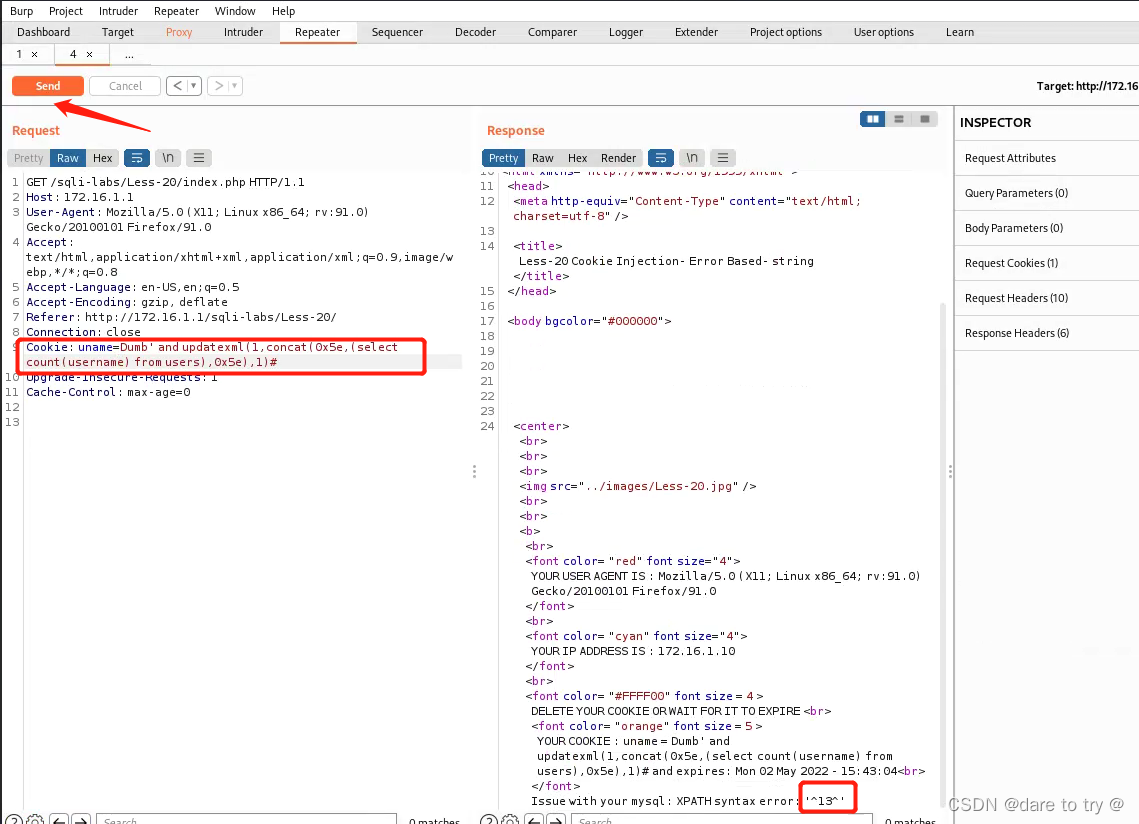
Task: Switch to the Logger tab
Action: [626, 32]
